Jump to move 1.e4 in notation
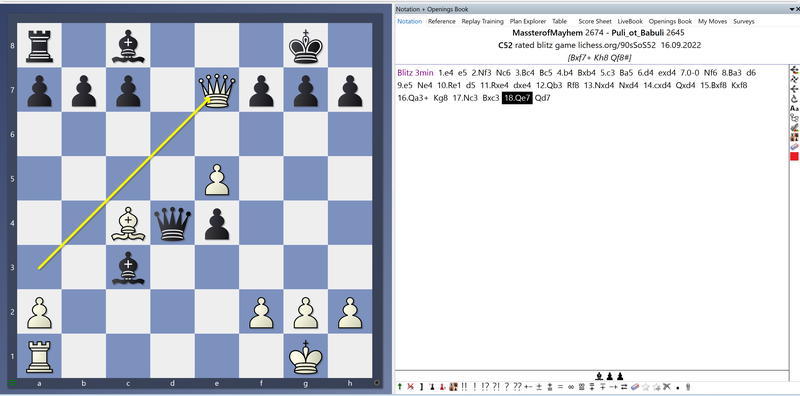This screenshot has height=396, width=800. click(447, 73)
